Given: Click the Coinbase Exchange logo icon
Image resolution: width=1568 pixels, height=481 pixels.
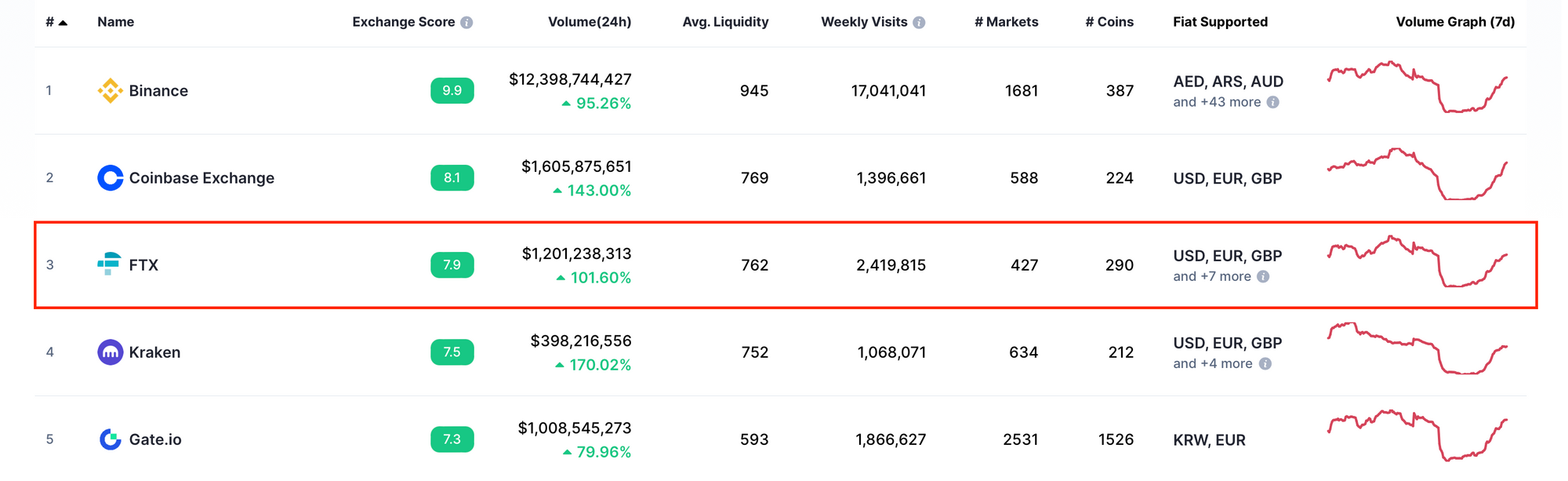Looking at the screenshot, I should tap(111, 178).
